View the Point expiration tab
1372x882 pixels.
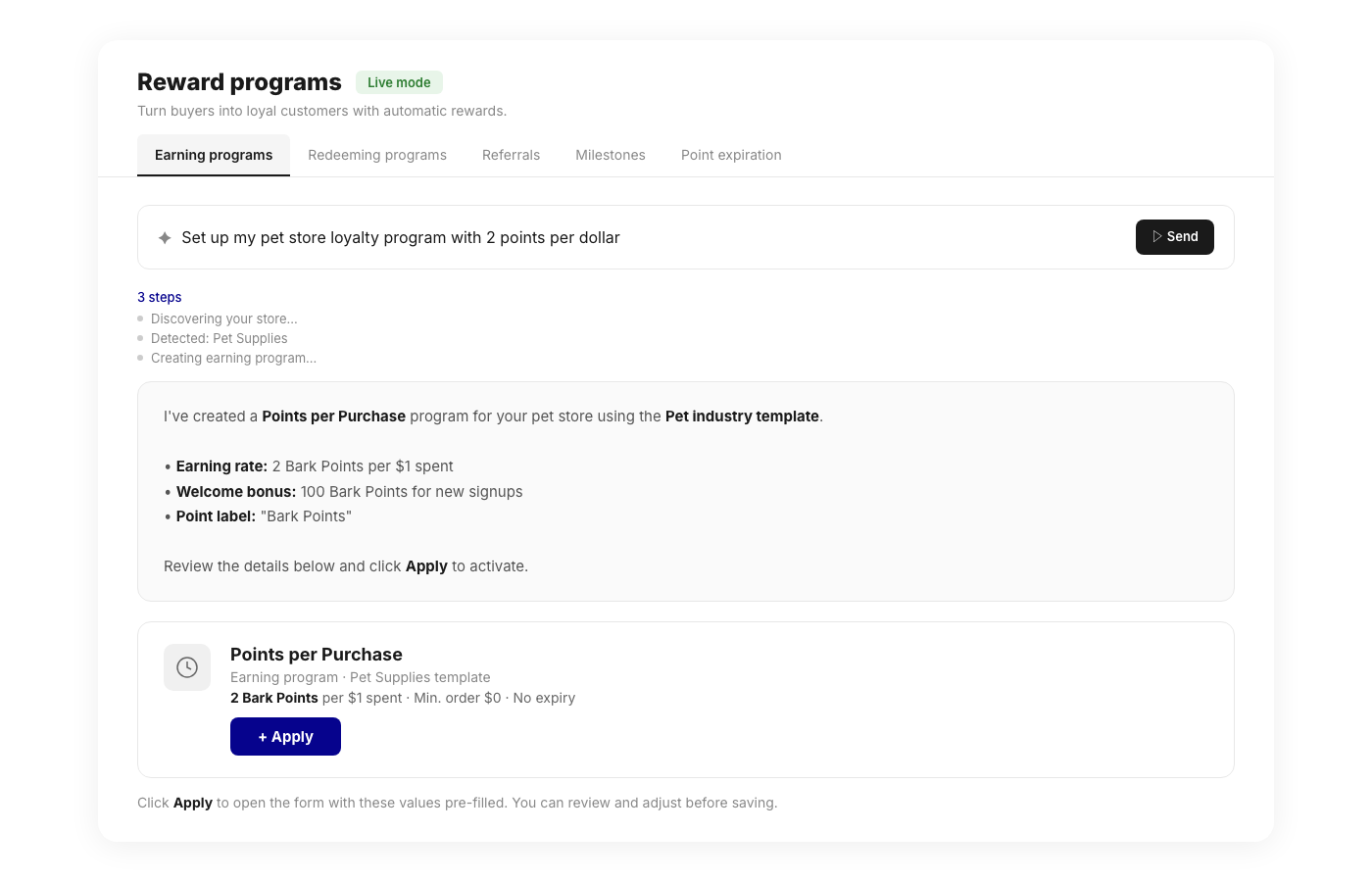(x=731, y=155)
